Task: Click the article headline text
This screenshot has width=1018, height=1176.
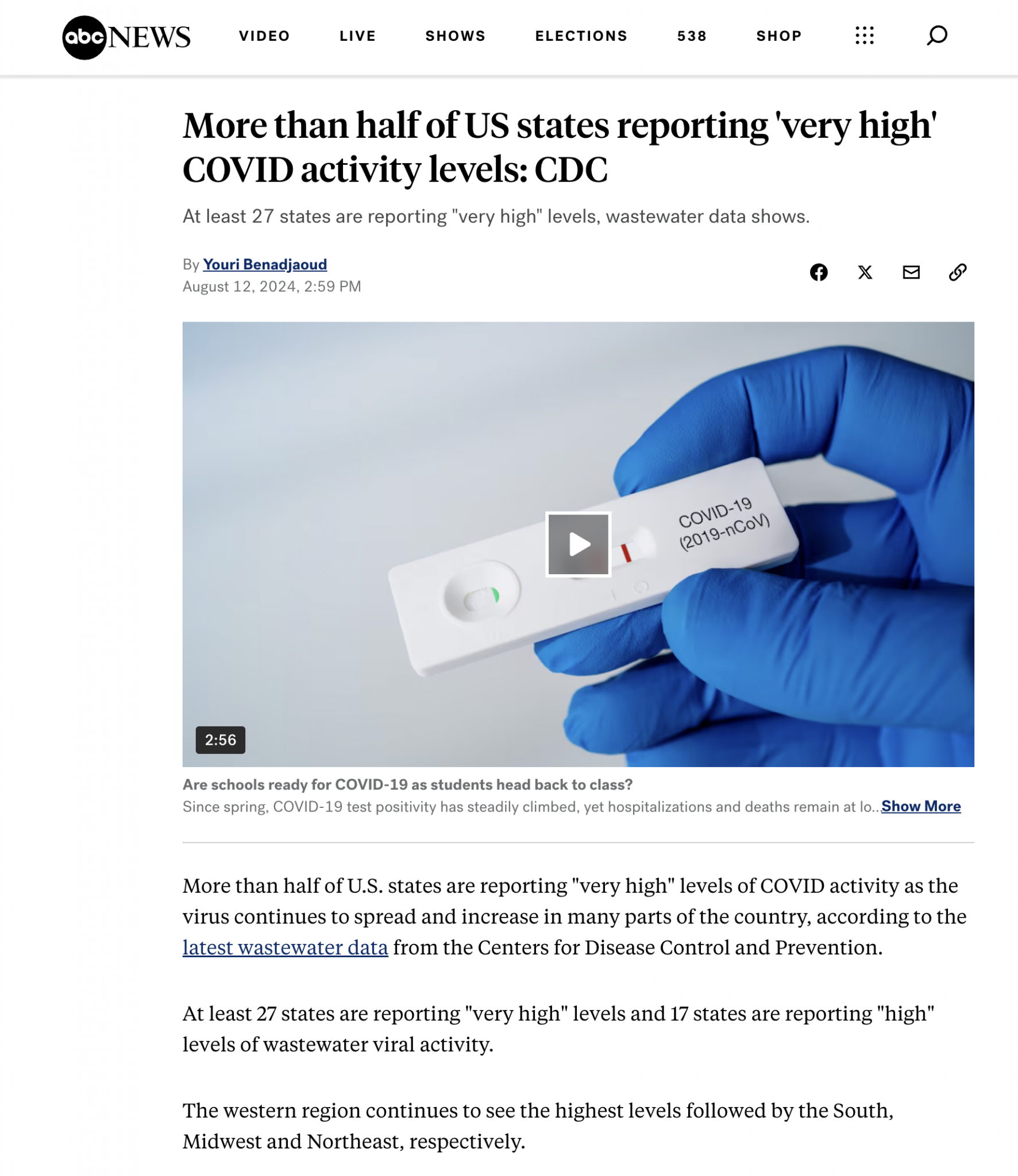Action: [560, 148]
